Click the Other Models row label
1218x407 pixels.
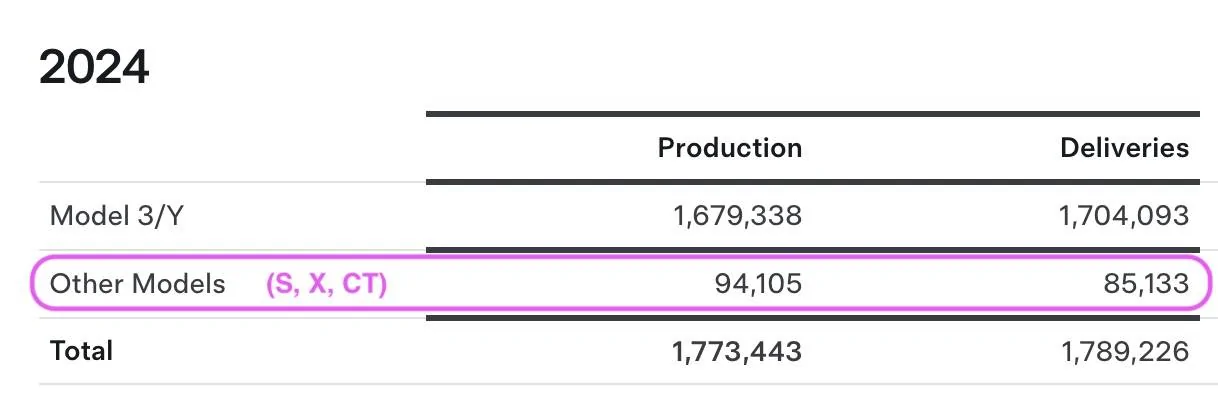(138, 283)
